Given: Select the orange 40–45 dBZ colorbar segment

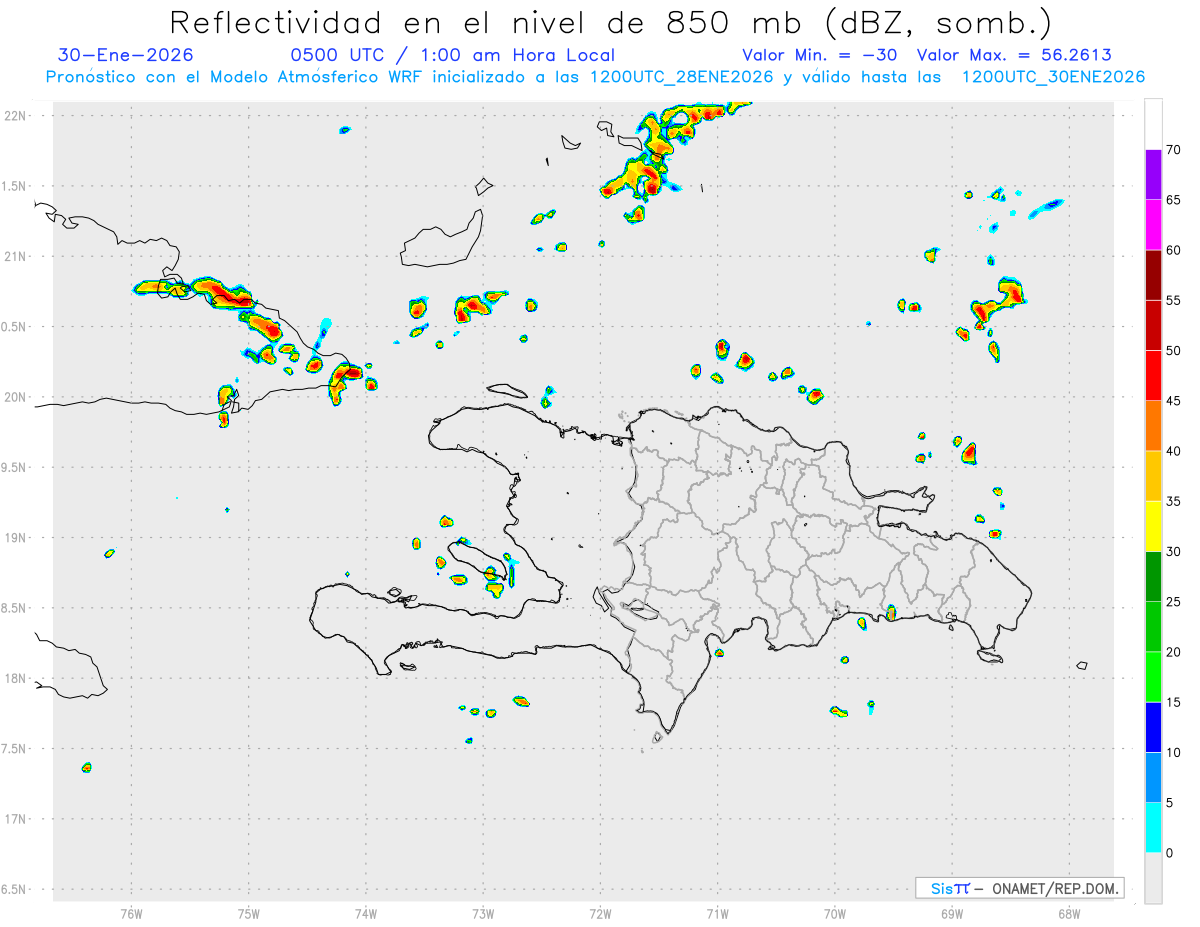Looking at the screenshot, I should pos(1153,426).
